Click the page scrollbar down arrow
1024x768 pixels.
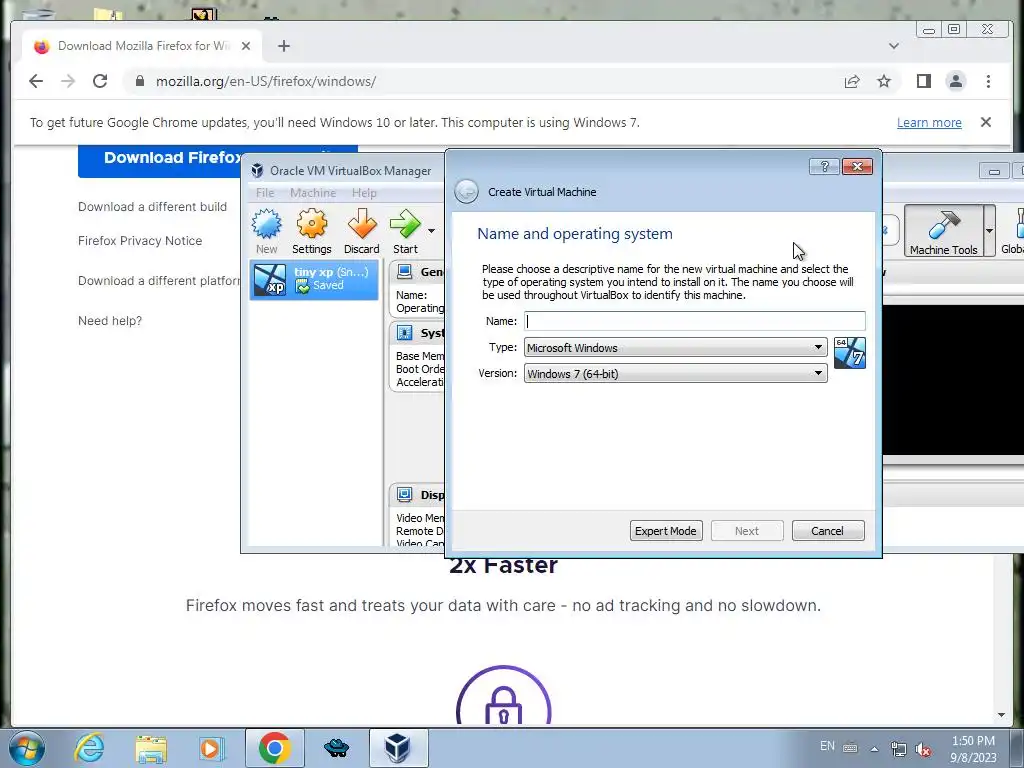[x=1001, y=715]
